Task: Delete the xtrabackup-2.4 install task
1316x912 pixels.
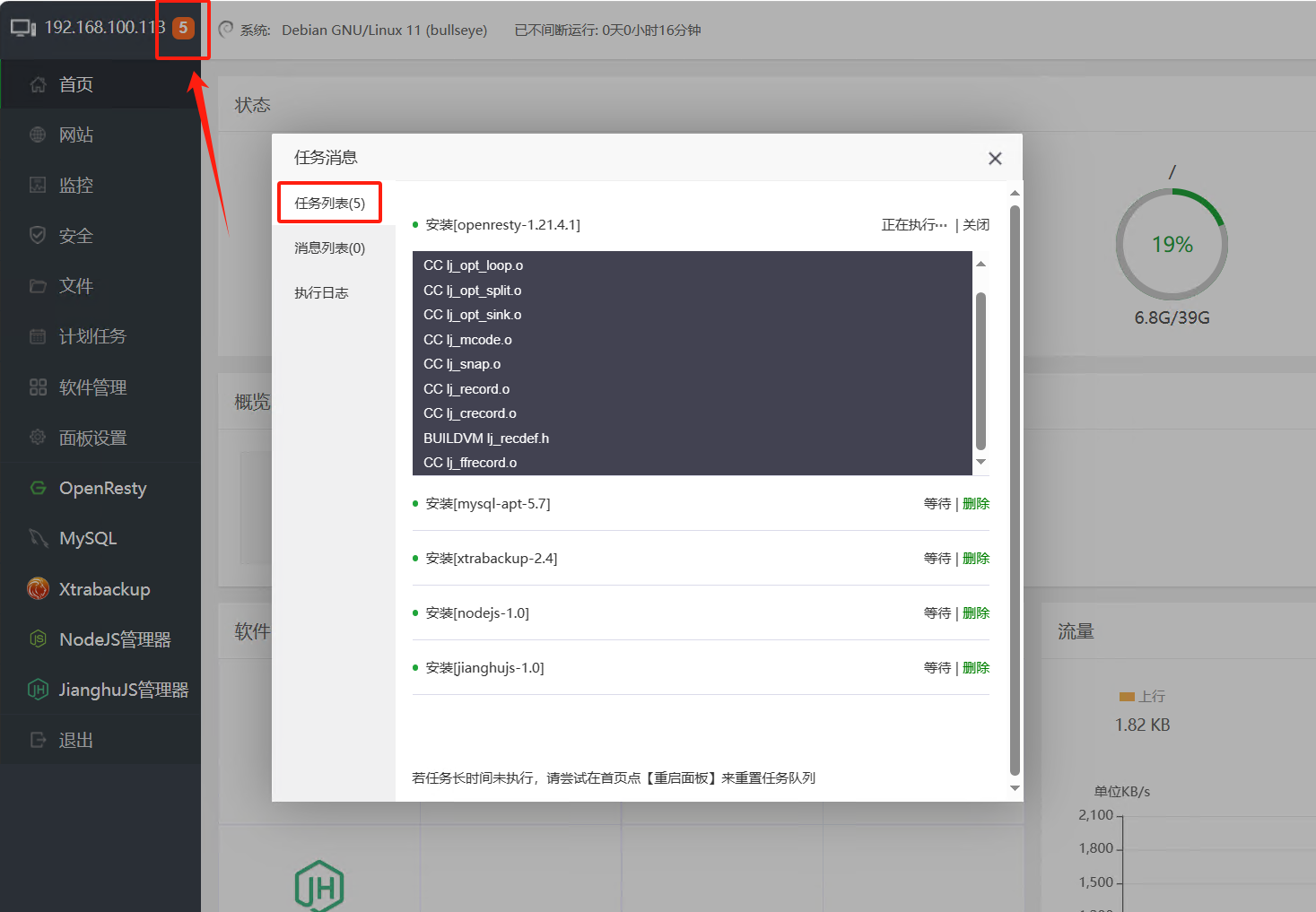Action: point(976,559)
